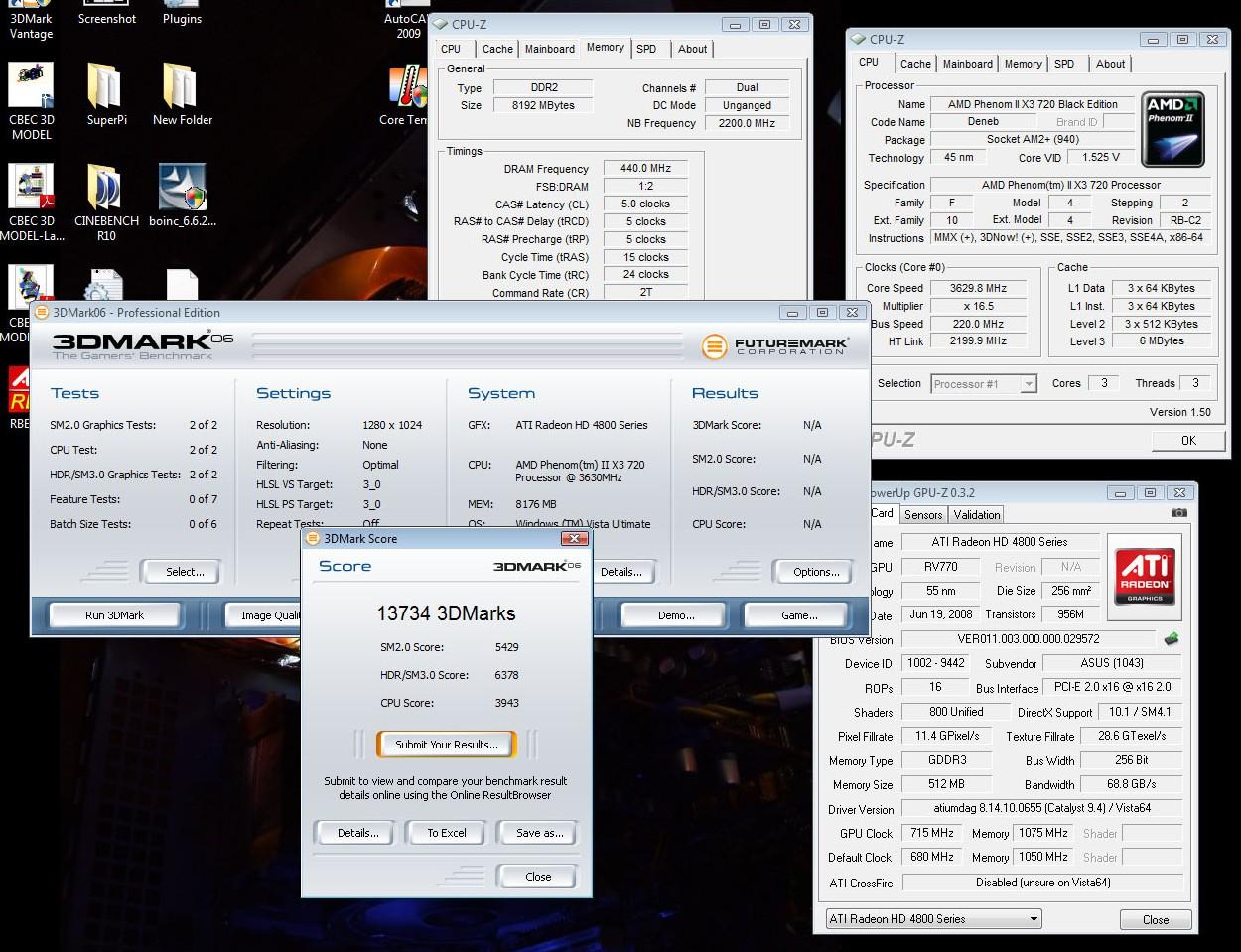This screenshot has width=1241, height=952.
Task: Click the NB Frequency 2200.0 MHz value
Action: point(747,124)
